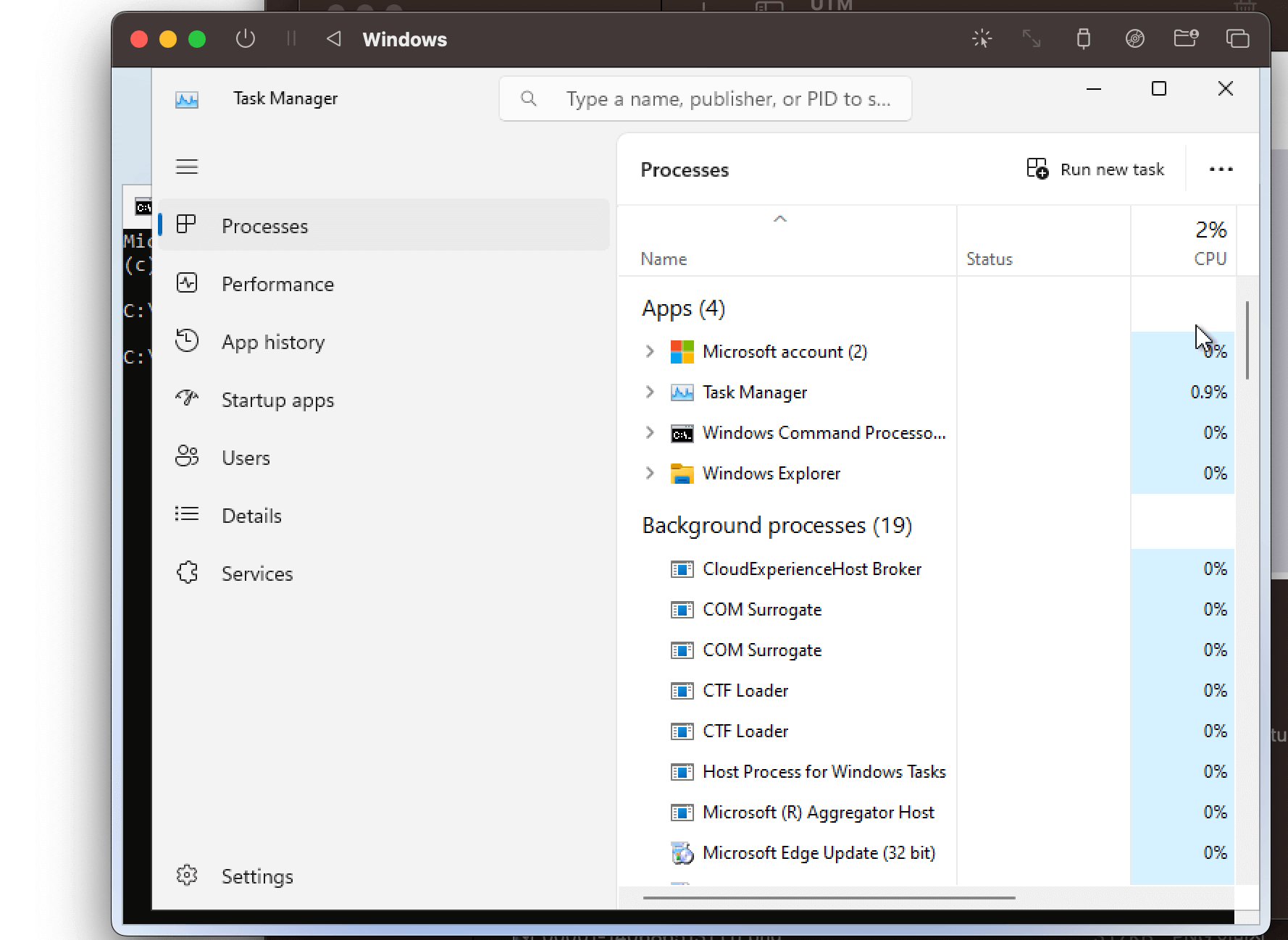Viewport: 1288px width, 940px height.
Task: Expand the Windows Explorer process row
Action: click(650, 474)
